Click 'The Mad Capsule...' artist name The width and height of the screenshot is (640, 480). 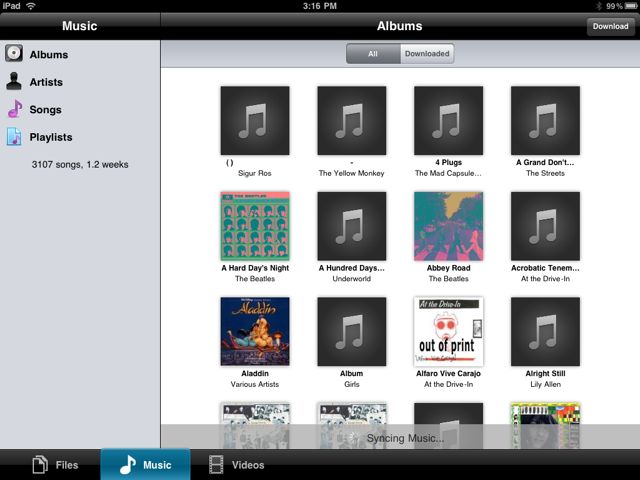tap(448, 173)
